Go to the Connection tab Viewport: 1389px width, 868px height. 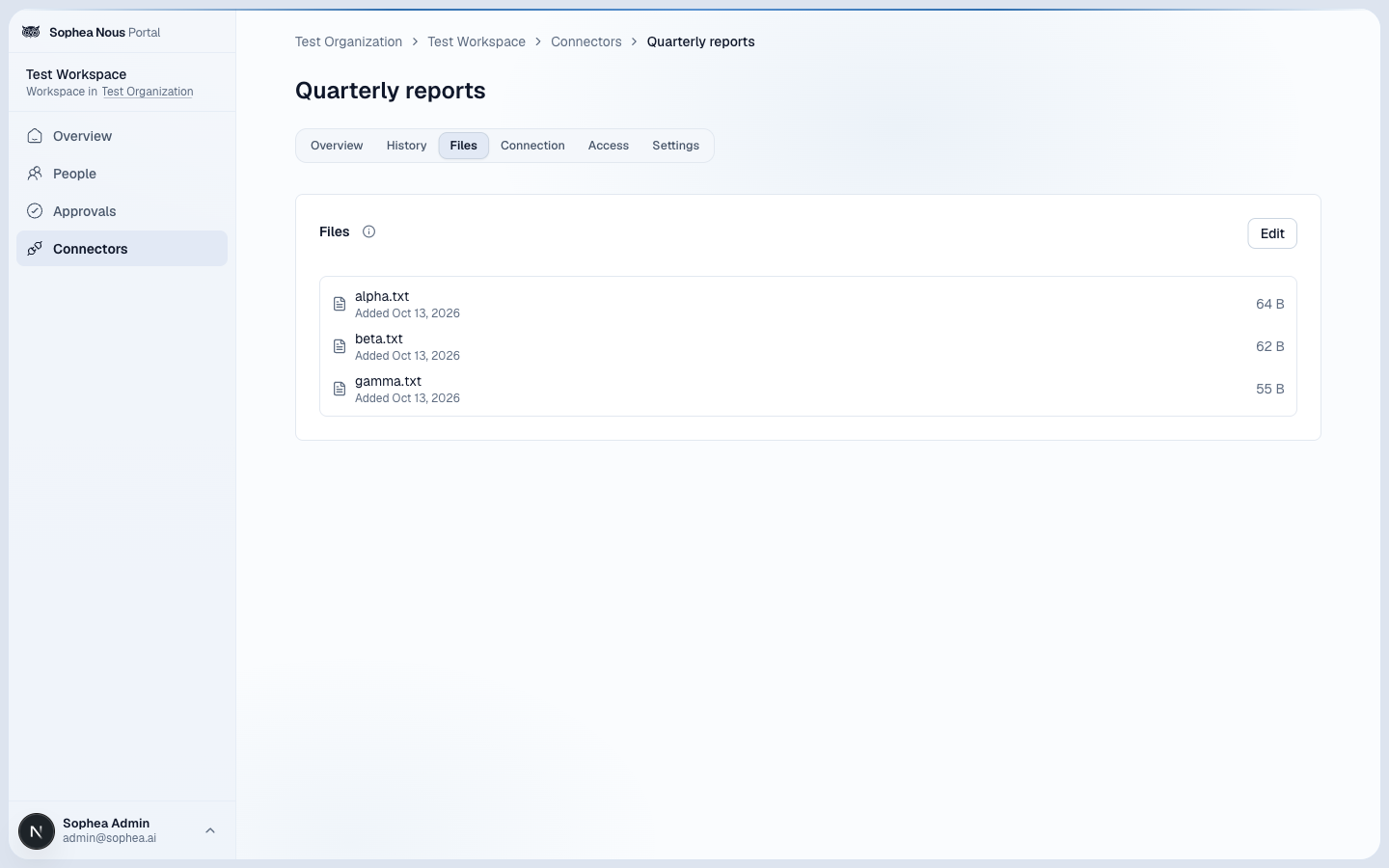point(532,146)
